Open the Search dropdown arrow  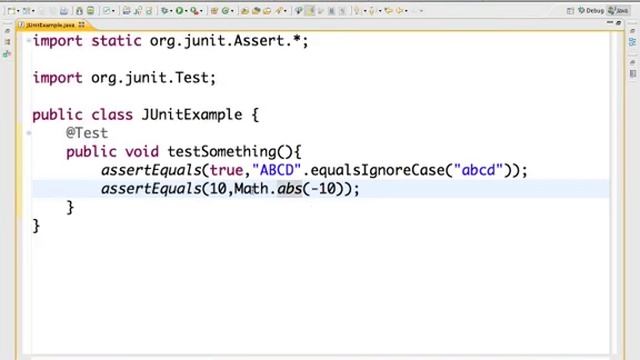click(285, 11)
